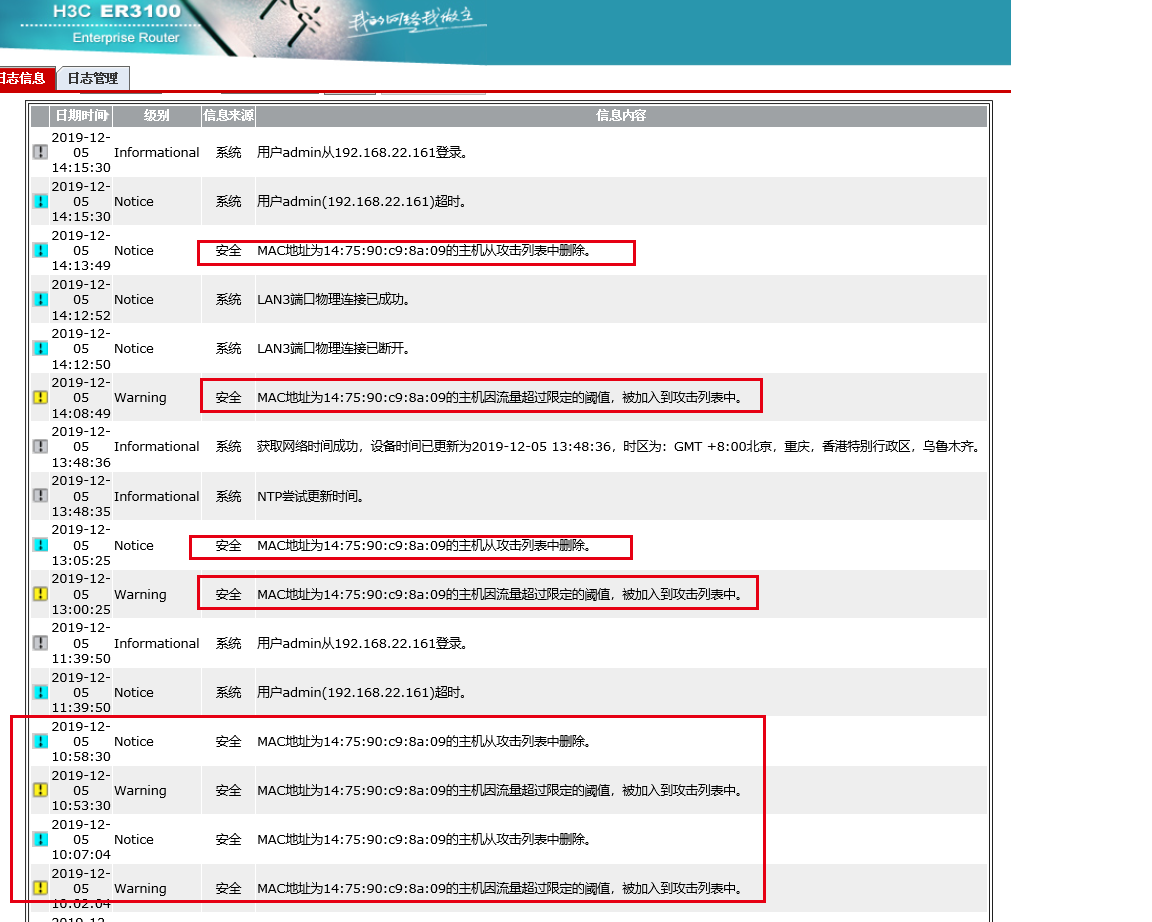Click the Informational icon for the 13:48:36 entry
The image size is (1152, 922).
click(x=40, y=447)
